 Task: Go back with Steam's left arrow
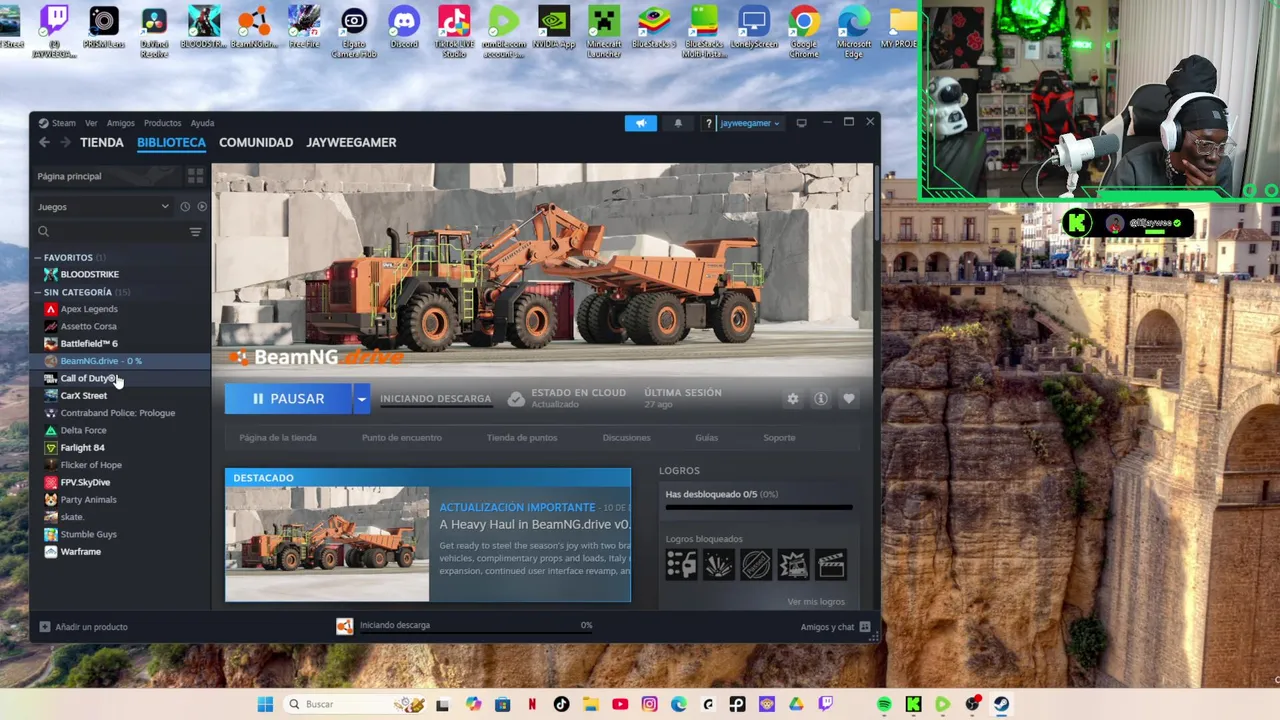[x=44, y=142]
